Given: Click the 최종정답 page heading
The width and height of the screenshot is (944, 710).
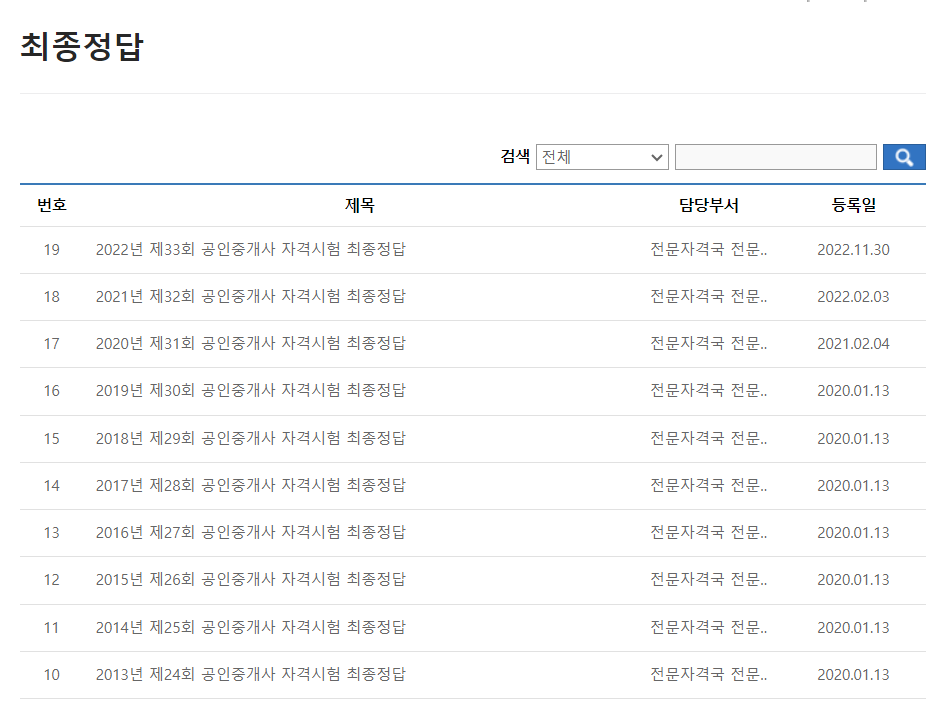Looking at the screenshot, I should (82, 46).
